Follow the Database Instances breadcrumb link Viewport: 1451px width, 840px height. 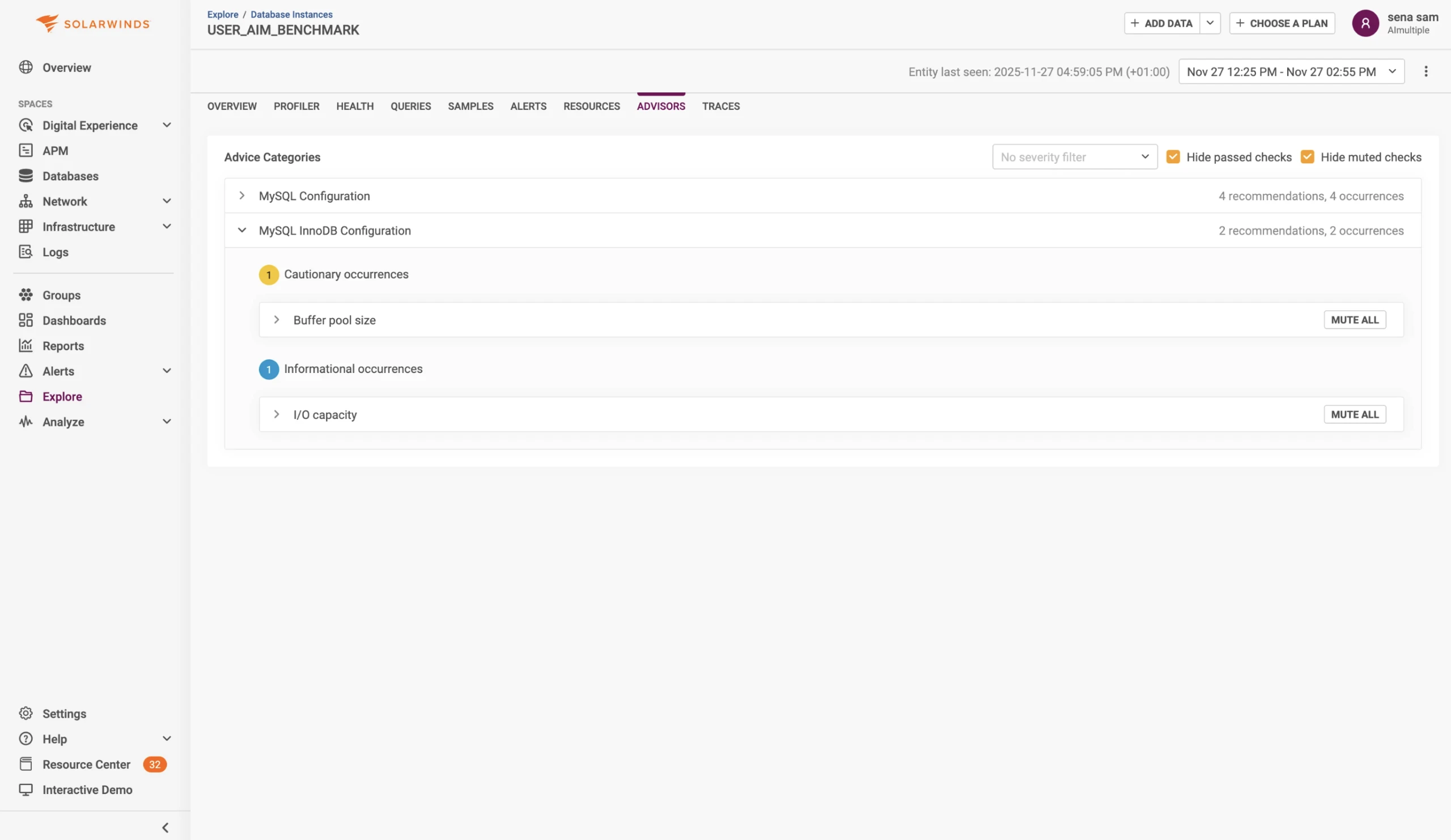click(291, 14)
